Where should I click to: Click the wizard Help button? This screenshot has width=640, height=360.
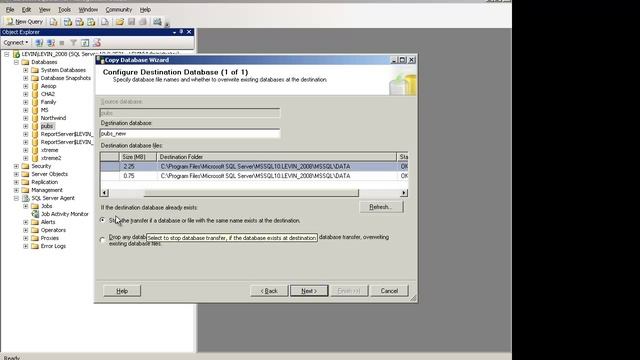(x=122, y=291)
